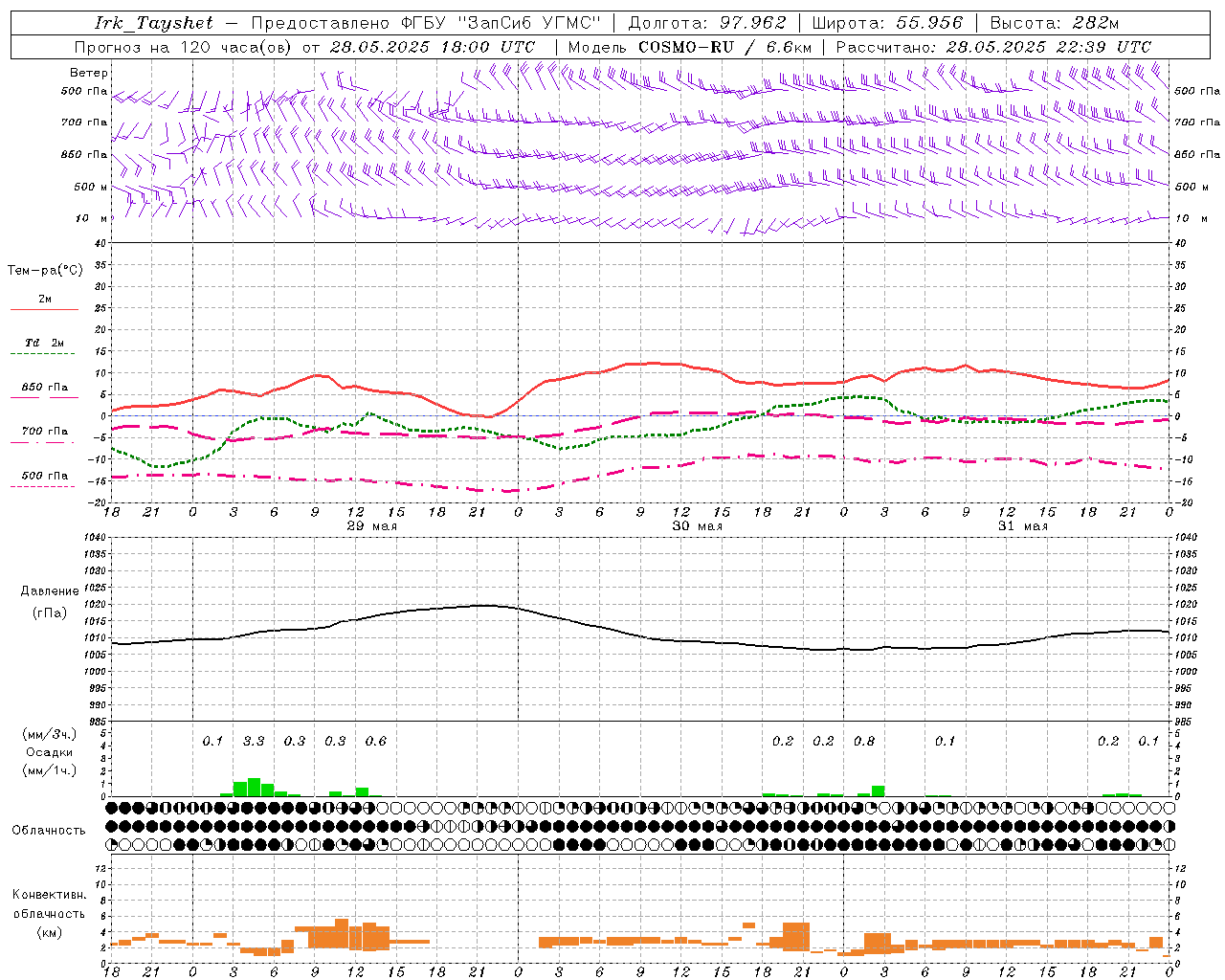Viewport: 1225px width, 980px height.
Task: Click the Предоставлено word in the header
Action: pos(320,23)
